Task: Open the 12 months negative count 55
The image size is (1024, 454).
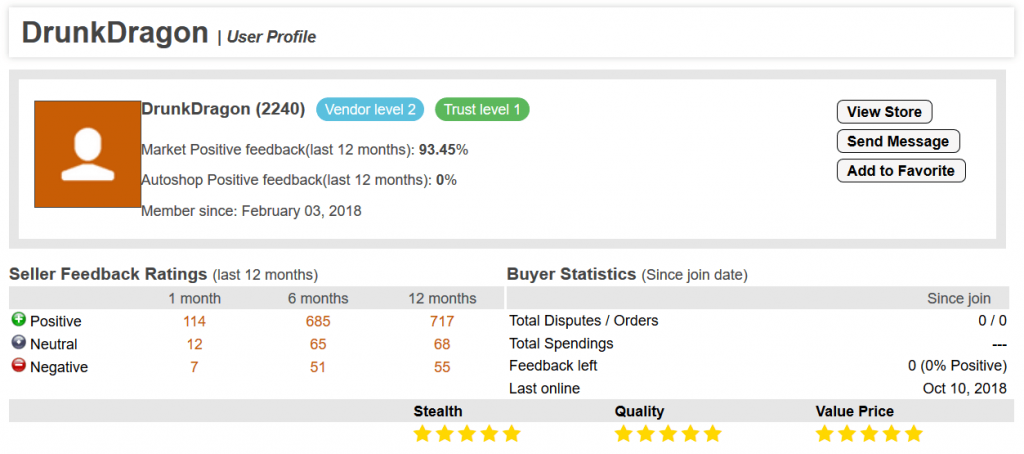Action: click(x=442, y=367)
